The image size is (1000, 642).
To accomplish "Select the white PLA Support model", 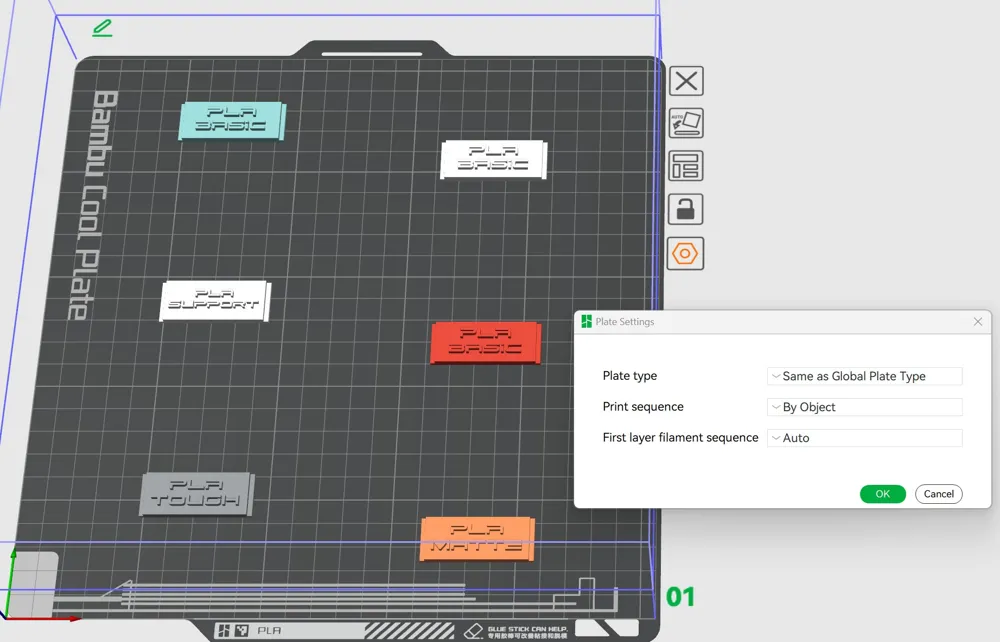I will tap(214, 300).
